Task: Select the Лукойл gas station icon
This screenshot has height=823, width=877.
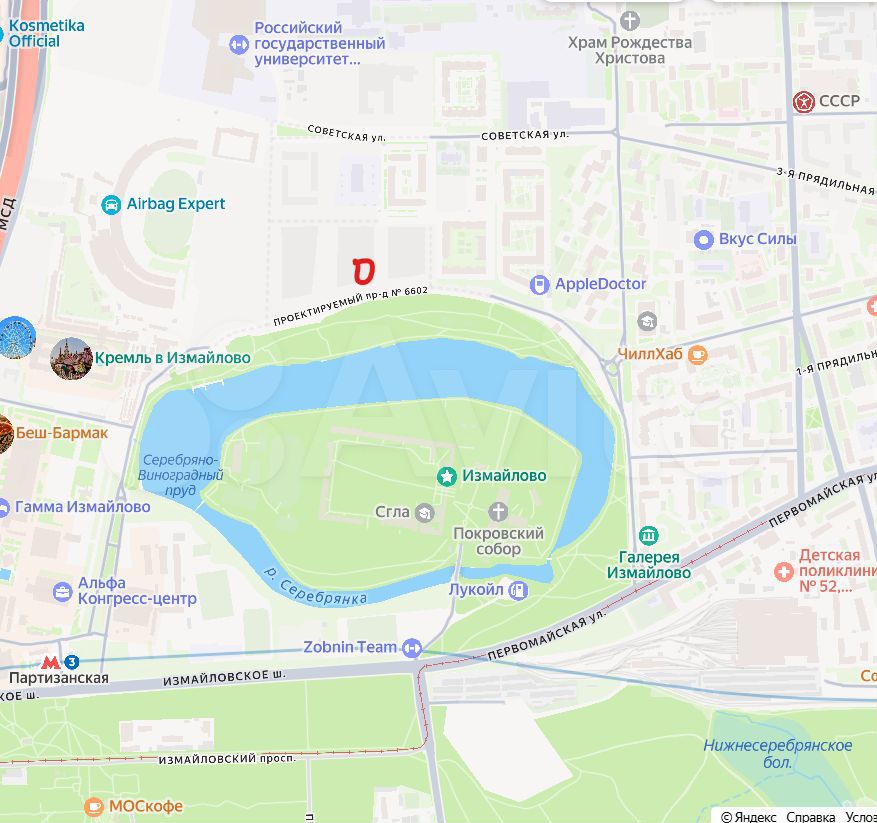Action: (518, 590)
